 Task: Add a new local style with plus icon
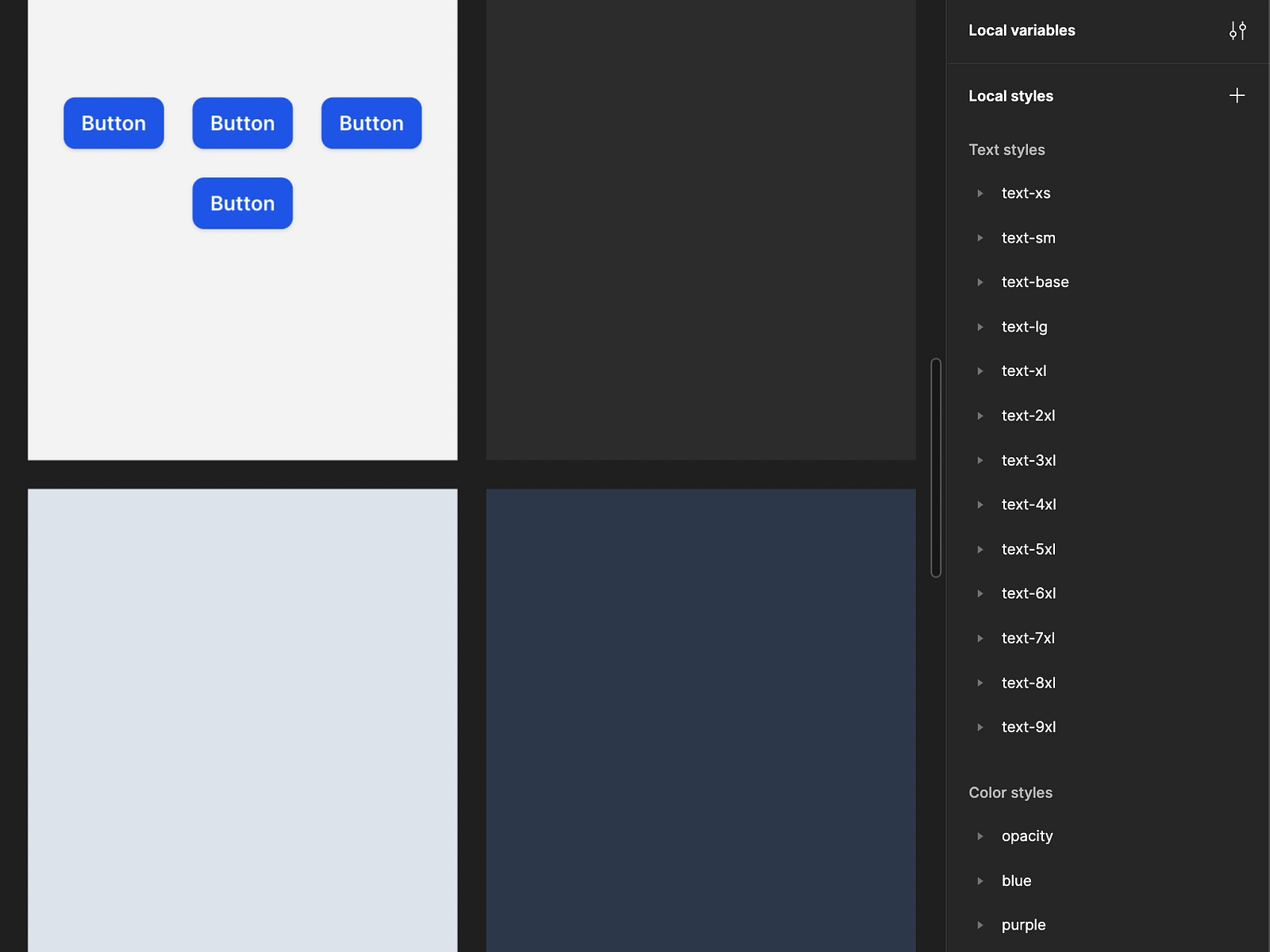[1236, 95]
